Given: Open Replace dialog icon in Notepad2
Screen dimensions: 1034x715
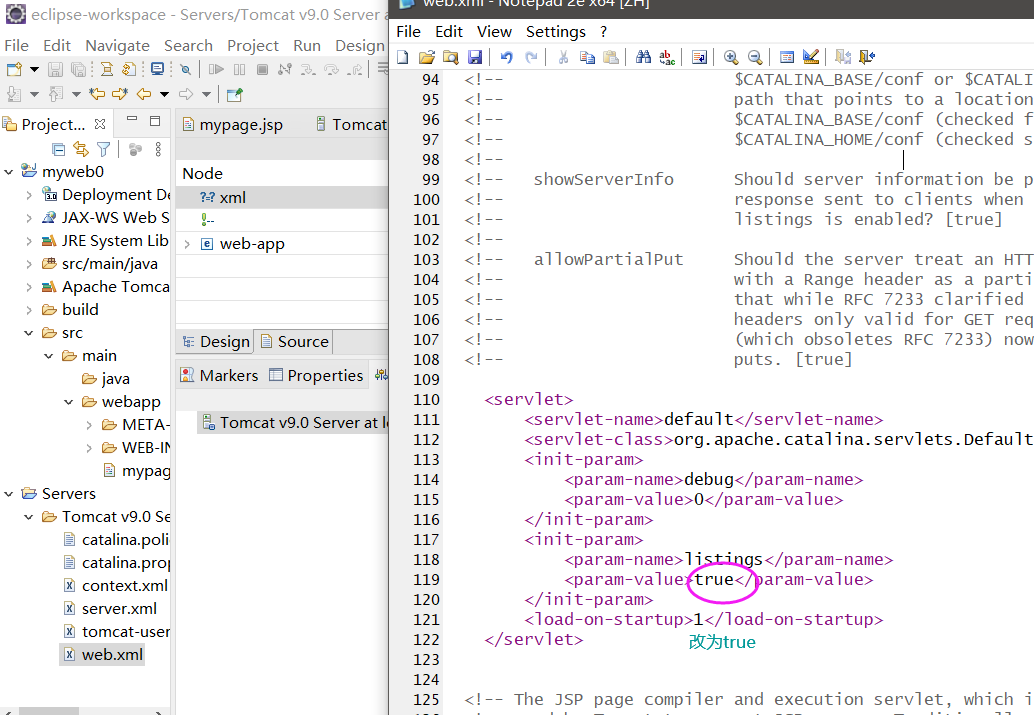Looking at the screenshot, I should 667,57.
